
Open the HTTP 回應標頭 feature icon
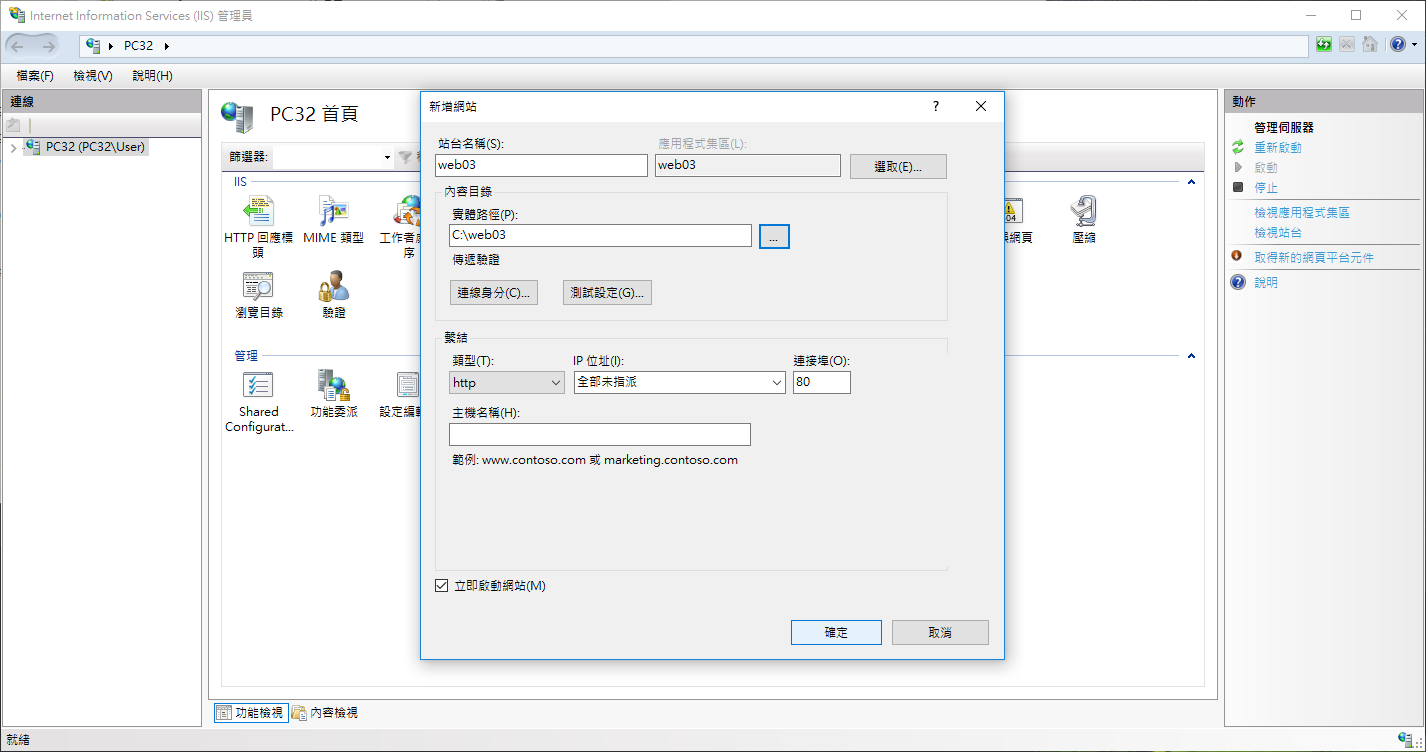pyautogui.click(x=258, y=212)
